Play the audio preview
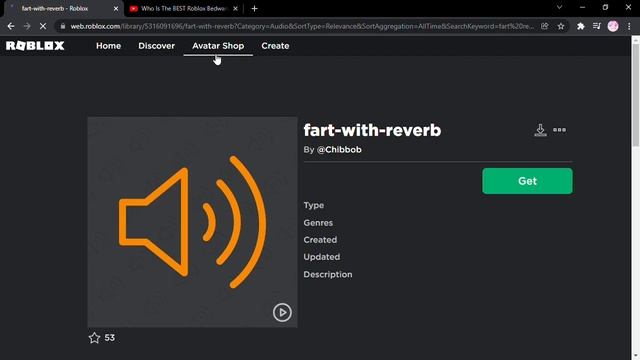 pyautogui.click(x=282, y=312)
